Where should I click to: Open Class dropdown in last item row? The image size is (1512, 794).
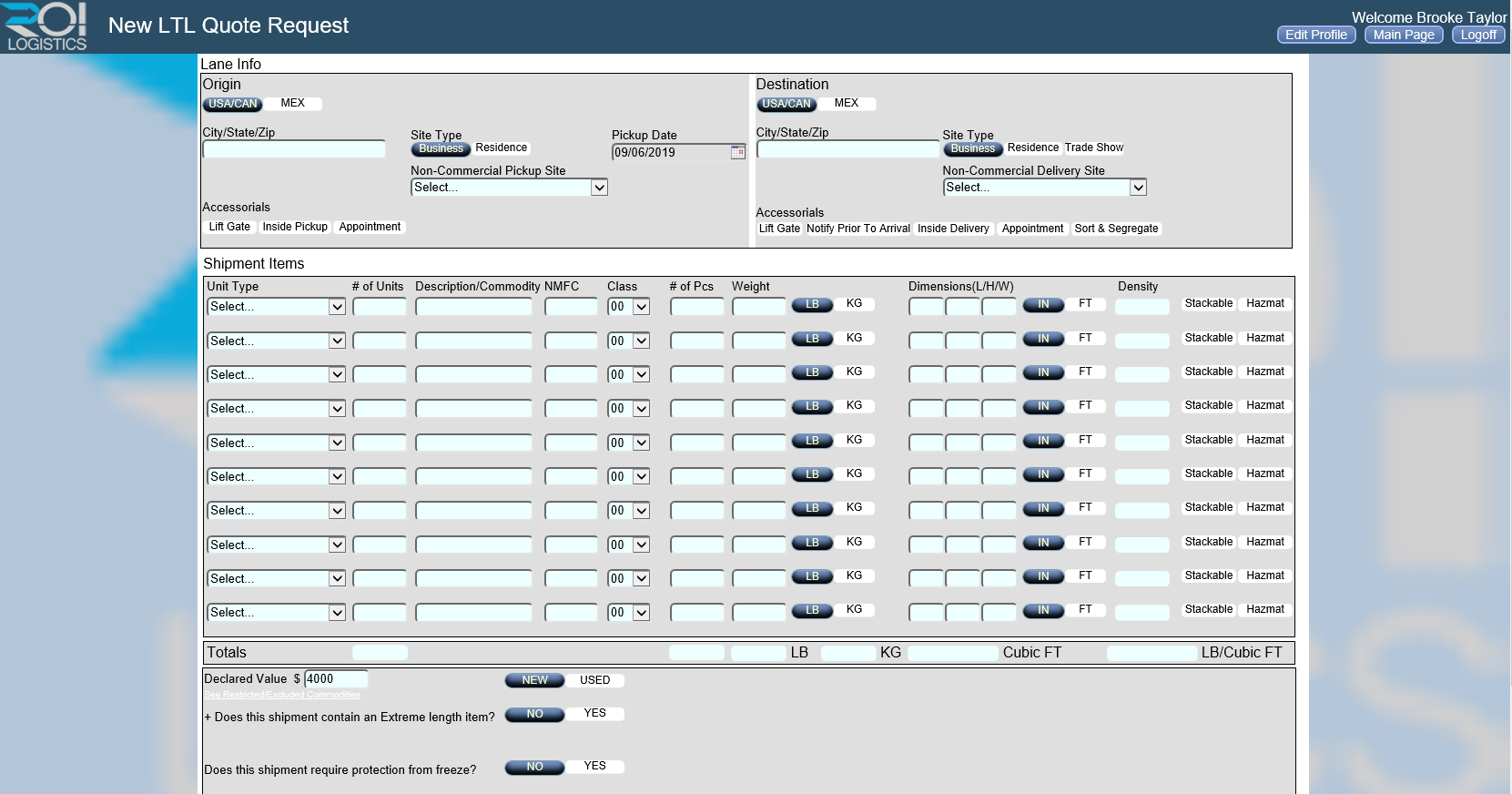point(629,612)
